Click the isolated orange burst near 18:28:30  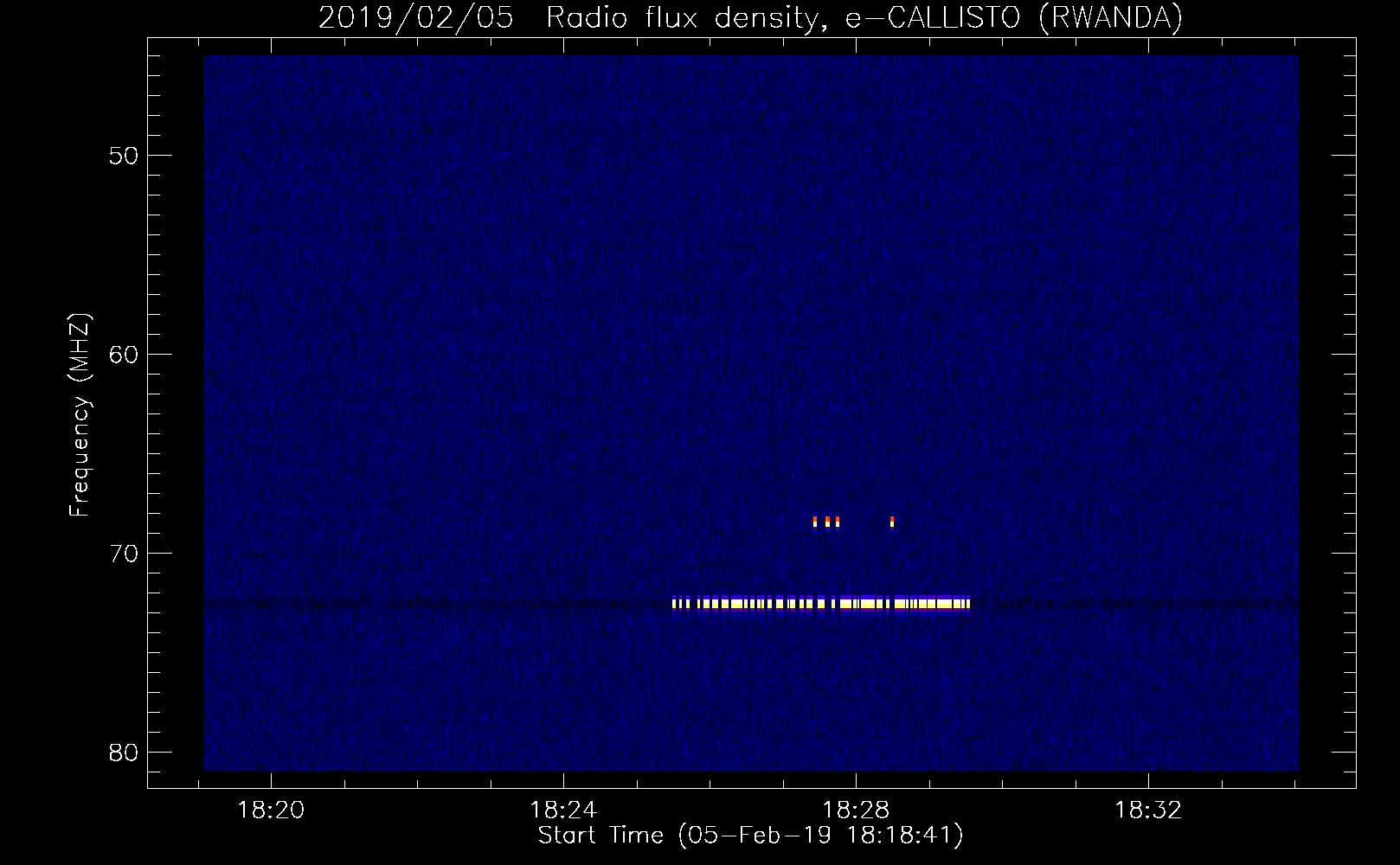pyautogui.click(x=892, y=522)
